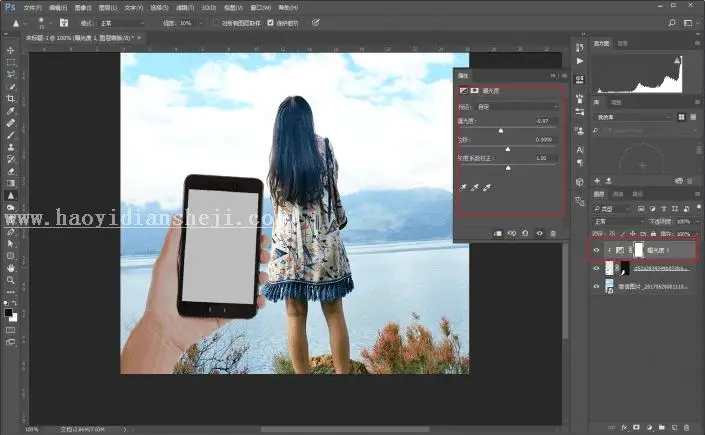
Task: Select the Pen tool
Action: coord(10,232)
